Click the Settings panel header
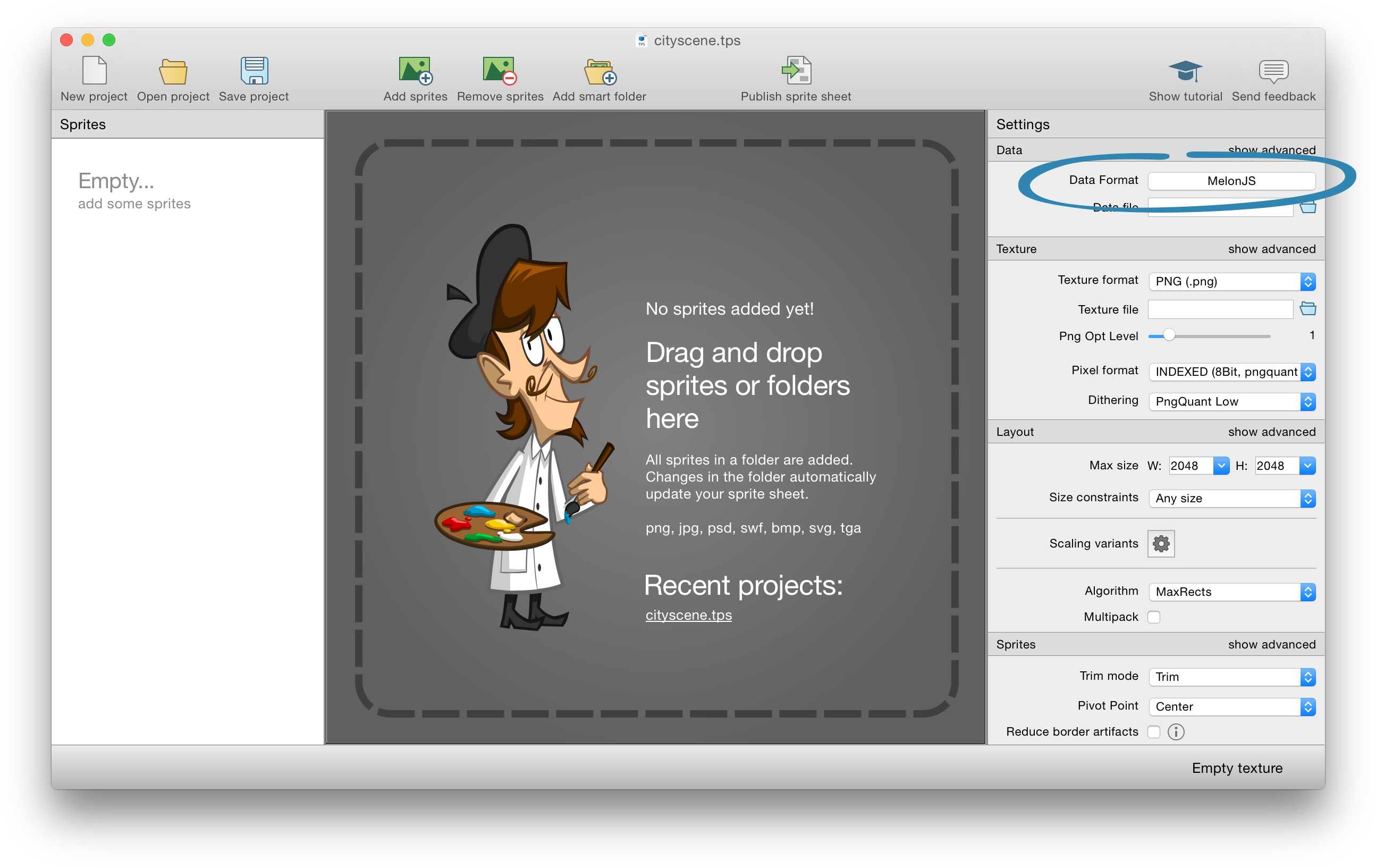The height and width of the screenshot is (868, 1376). click(x=1155, y=124)
